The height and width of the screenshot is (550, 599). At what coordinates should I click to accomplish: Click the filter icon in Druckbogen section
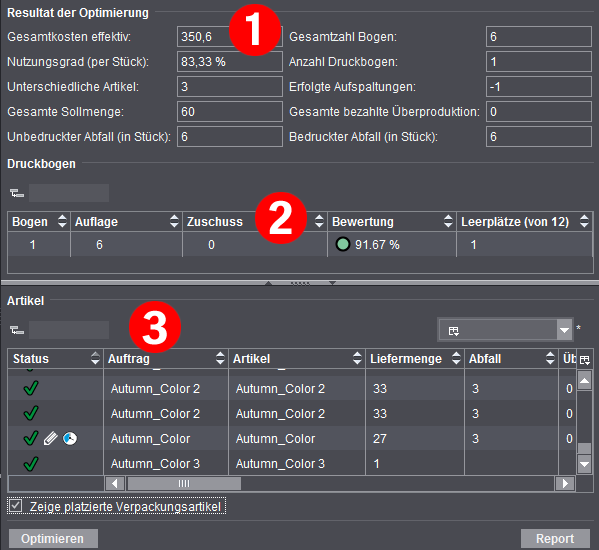[x=17, y=193]
